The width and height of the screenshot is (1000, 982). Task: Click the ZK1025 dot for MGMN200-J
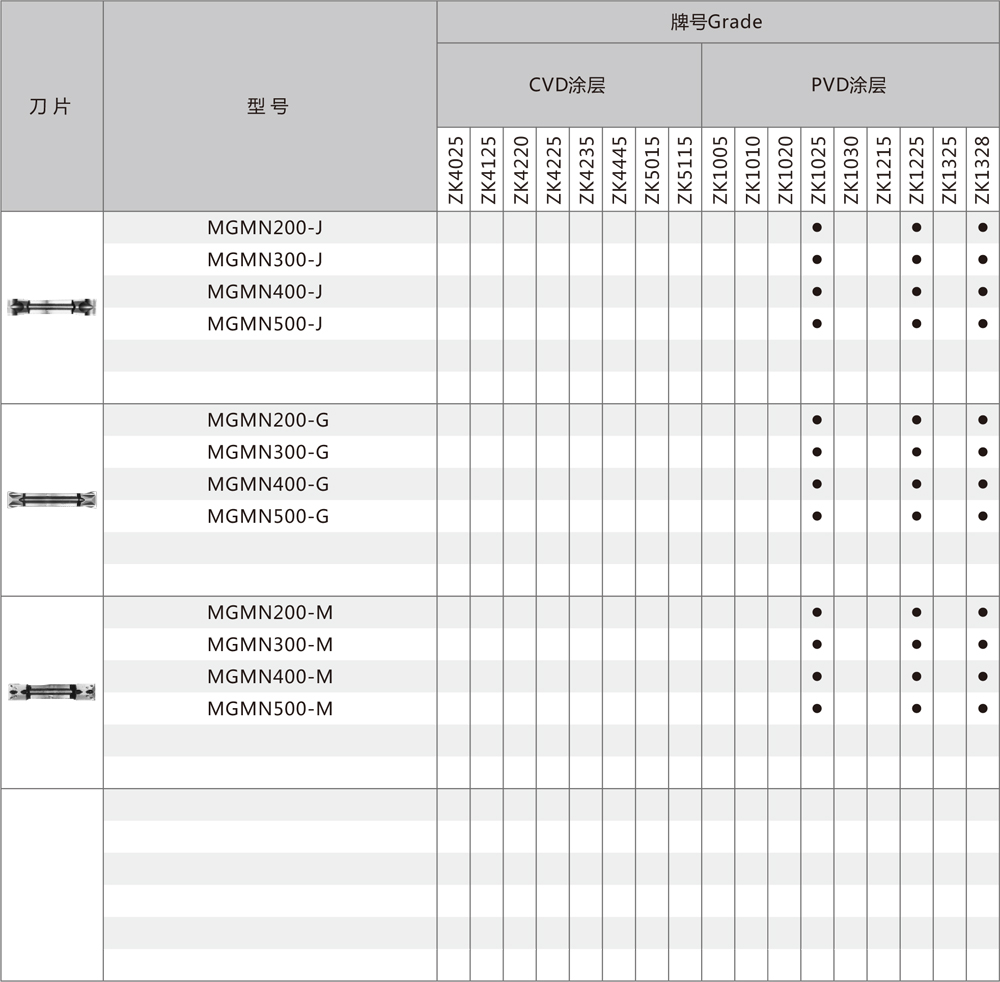click(x=817, y=228)
